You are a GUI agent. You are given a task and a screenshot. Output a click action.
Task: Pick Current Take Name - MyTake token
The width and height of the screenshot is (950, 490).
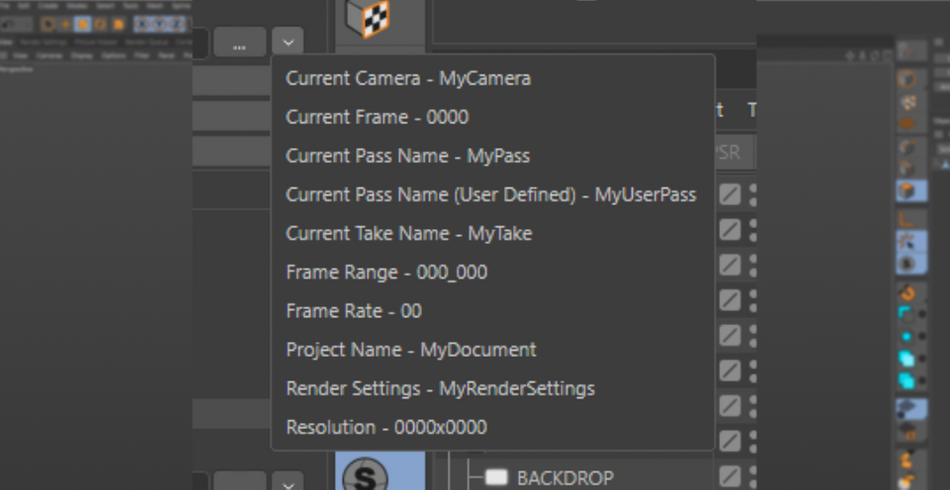pos(493,234)
